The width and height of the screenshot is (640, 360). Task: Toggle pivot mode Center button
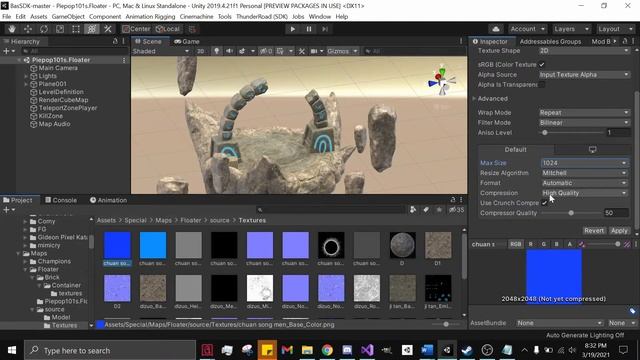tap(136, 29)
